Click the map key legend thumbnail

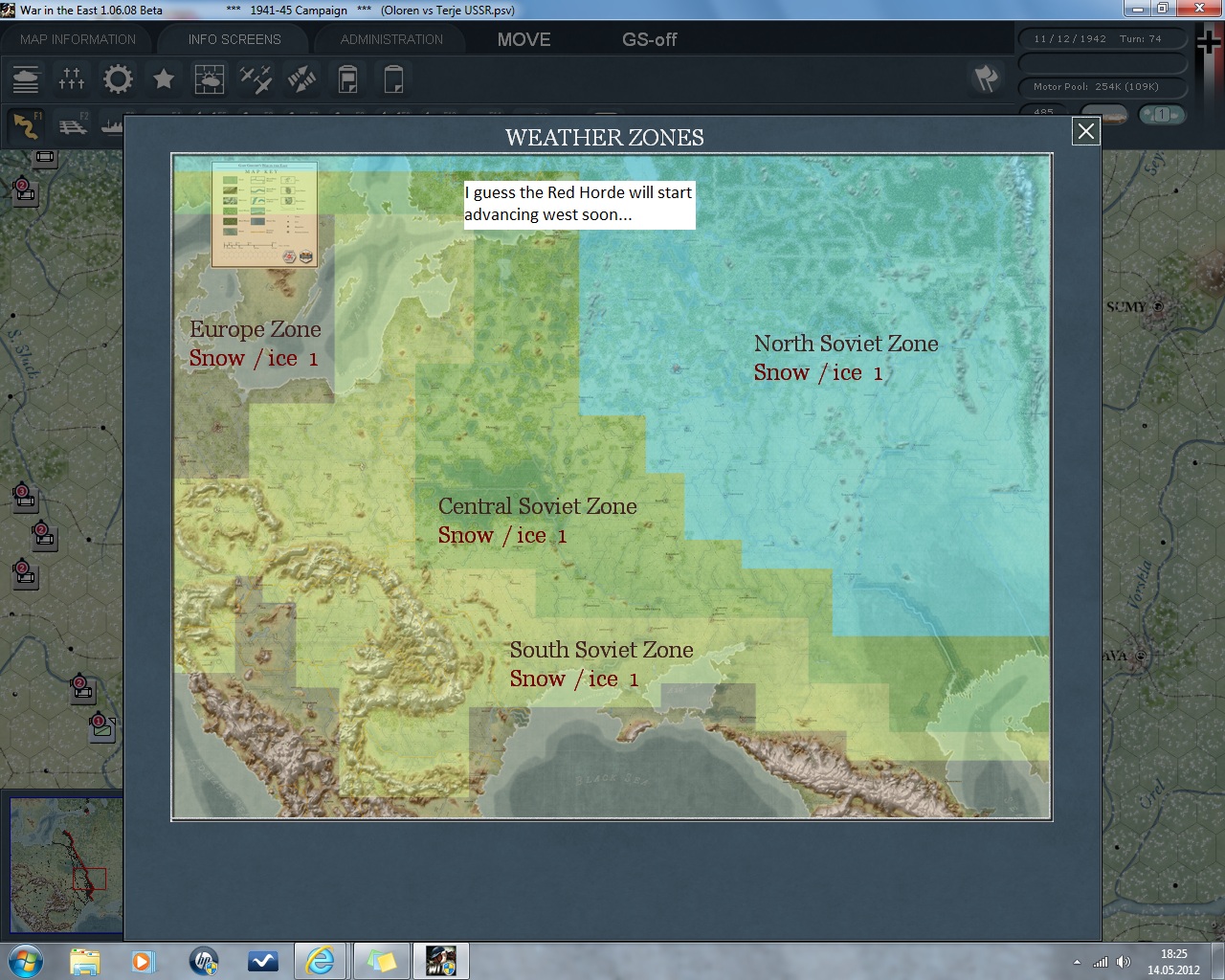[x=264, y=213]
